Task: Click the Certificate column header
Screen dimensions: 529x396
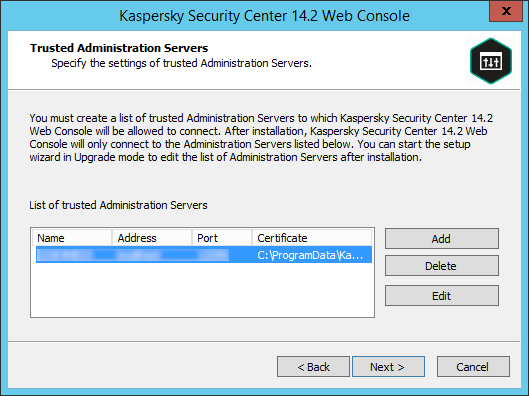Action: pos(312,238)
